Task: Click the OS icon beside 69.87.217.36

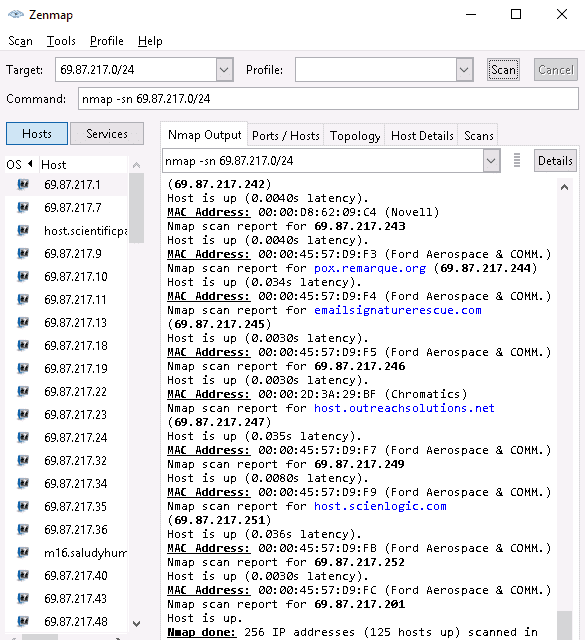Action: tap(23, 530)
